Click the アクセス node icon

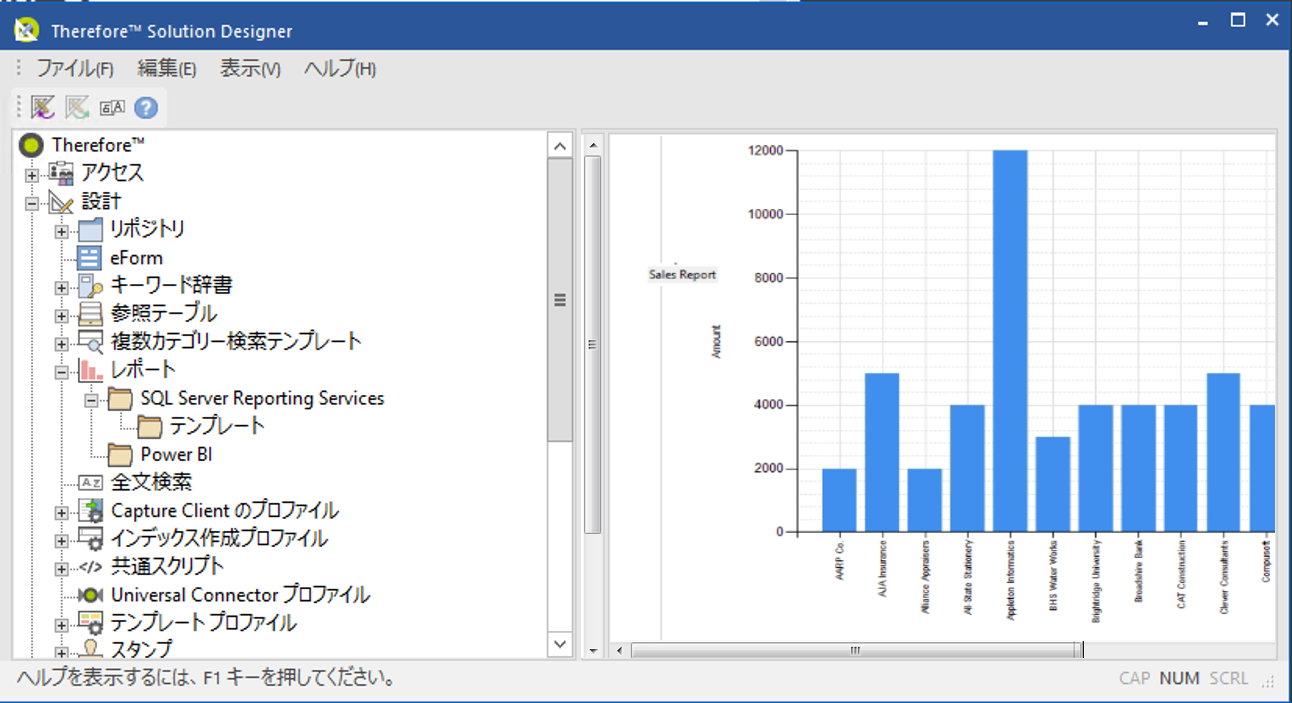tap(61, 173)
